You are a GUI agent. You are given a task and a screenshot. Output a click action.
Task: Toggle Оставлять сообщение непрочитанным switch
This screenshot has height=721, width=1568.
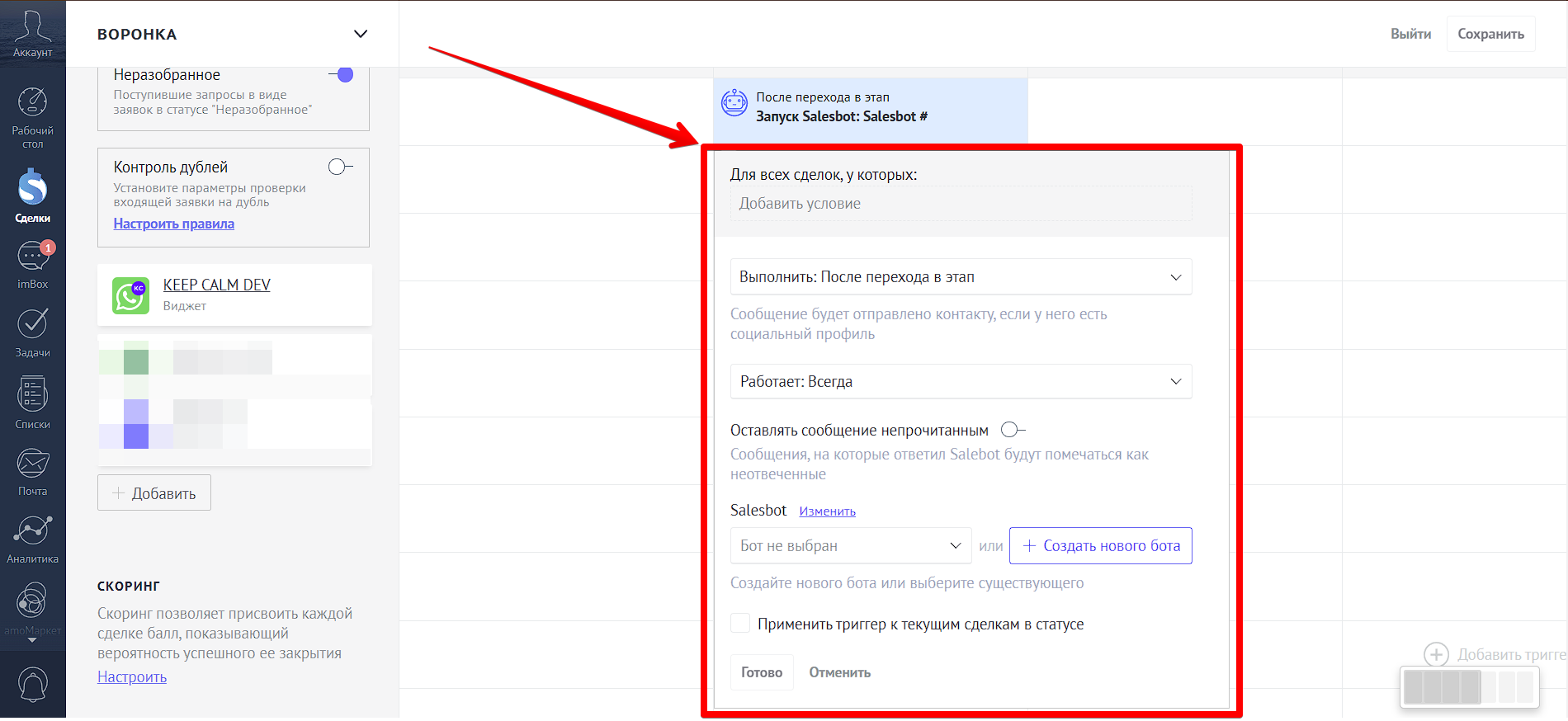[1013, 430]
